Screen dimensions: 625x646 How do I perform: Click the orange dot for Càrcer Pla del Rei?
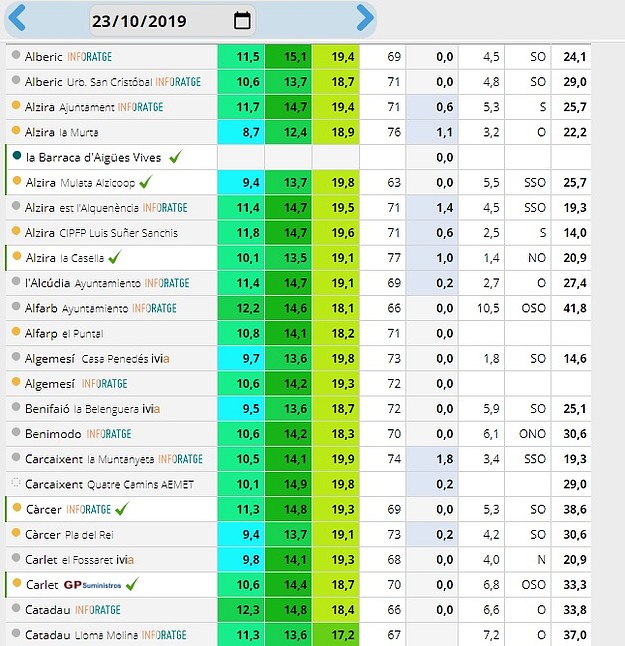pyautogui.click(x=16, y=532)
